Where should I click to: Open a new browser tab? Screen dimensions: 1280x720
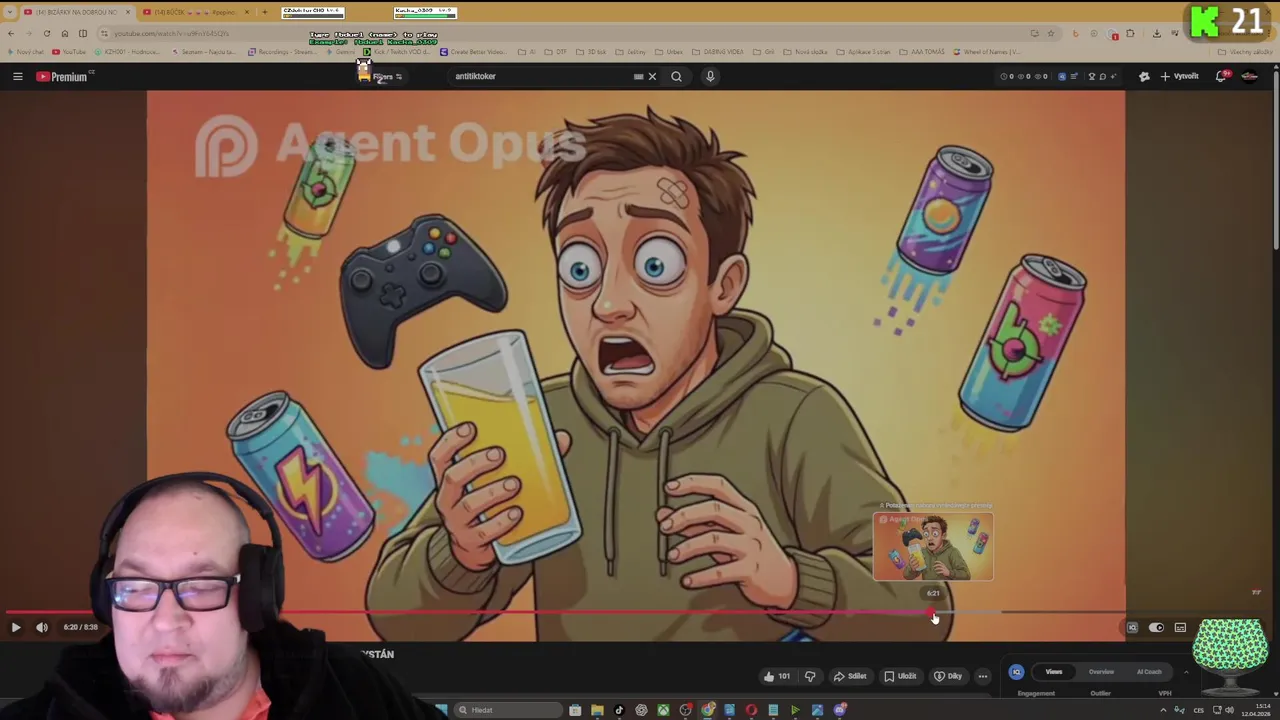point(264,12)
